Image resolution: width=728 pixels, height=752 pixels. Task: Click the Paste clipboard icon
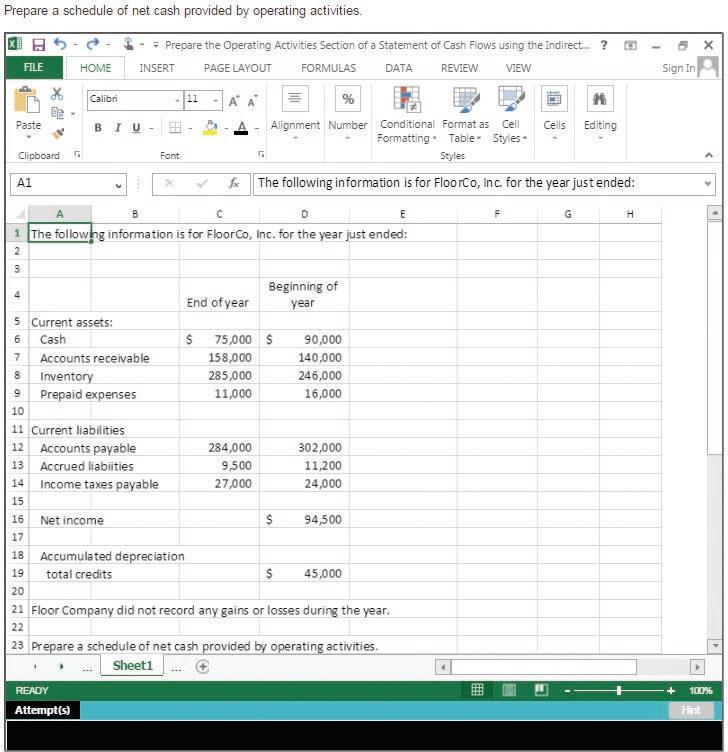(27, 100)
